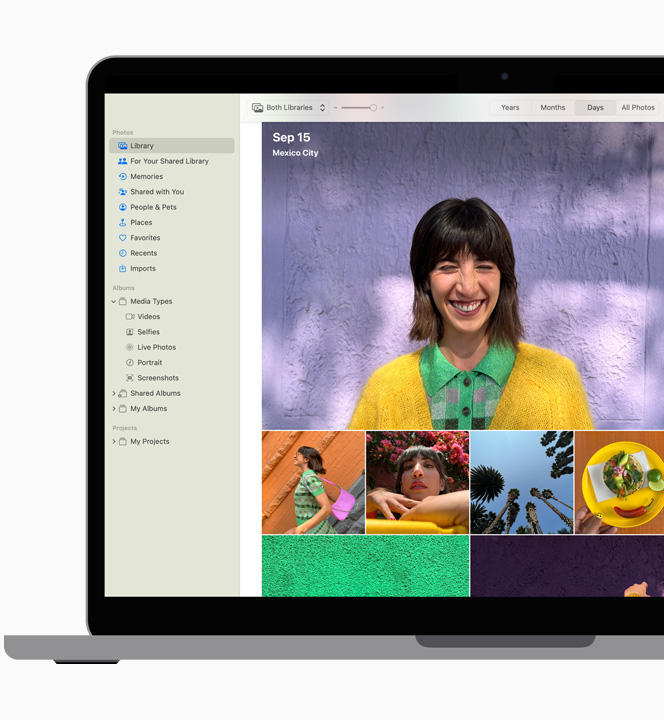Open the yellow plate food photo
664x720 pixels.
[x=619, y=483]
